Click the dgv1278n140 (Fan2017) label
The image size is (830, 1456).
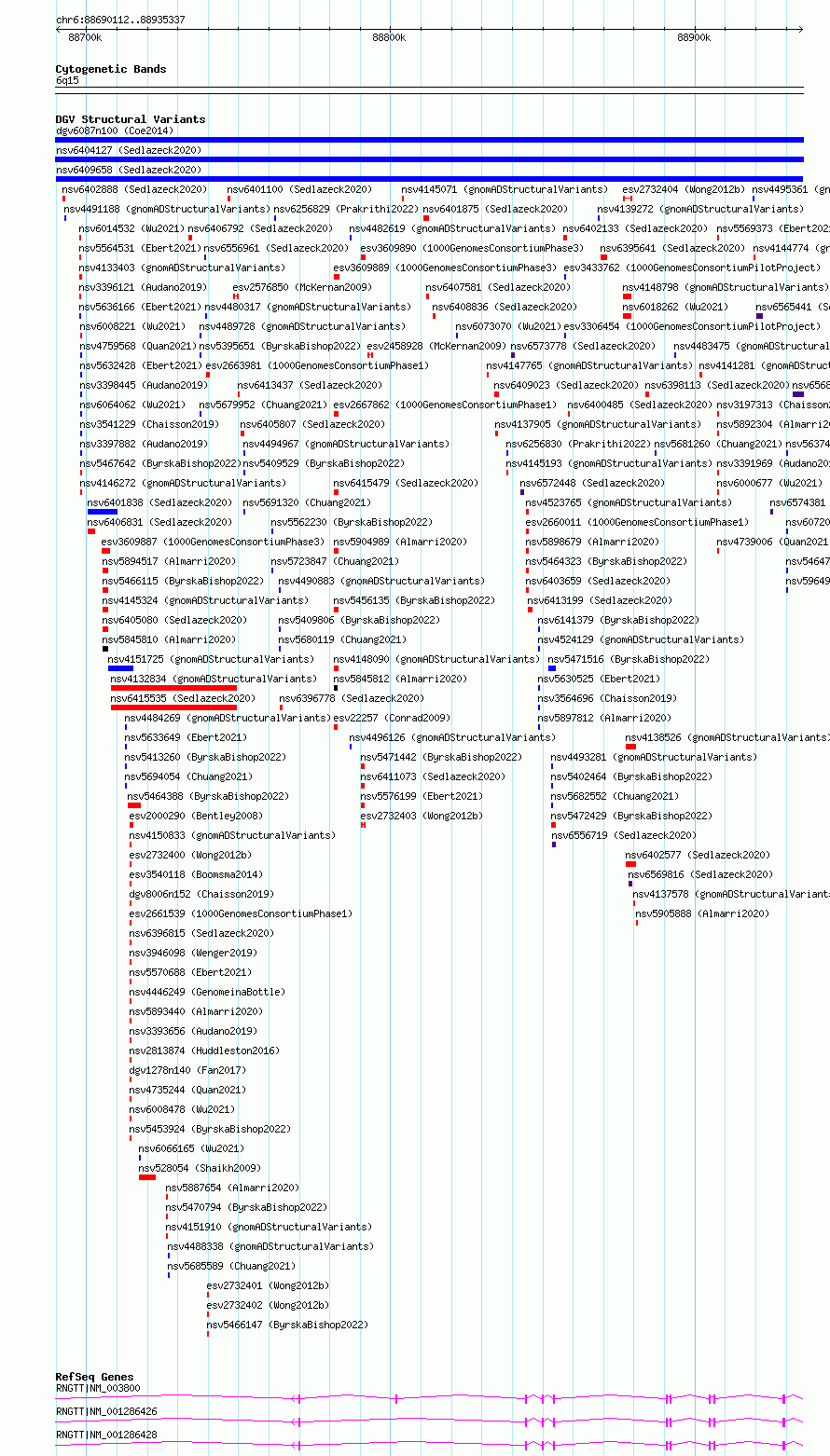pyautogui.click(x=187, y=1070)
